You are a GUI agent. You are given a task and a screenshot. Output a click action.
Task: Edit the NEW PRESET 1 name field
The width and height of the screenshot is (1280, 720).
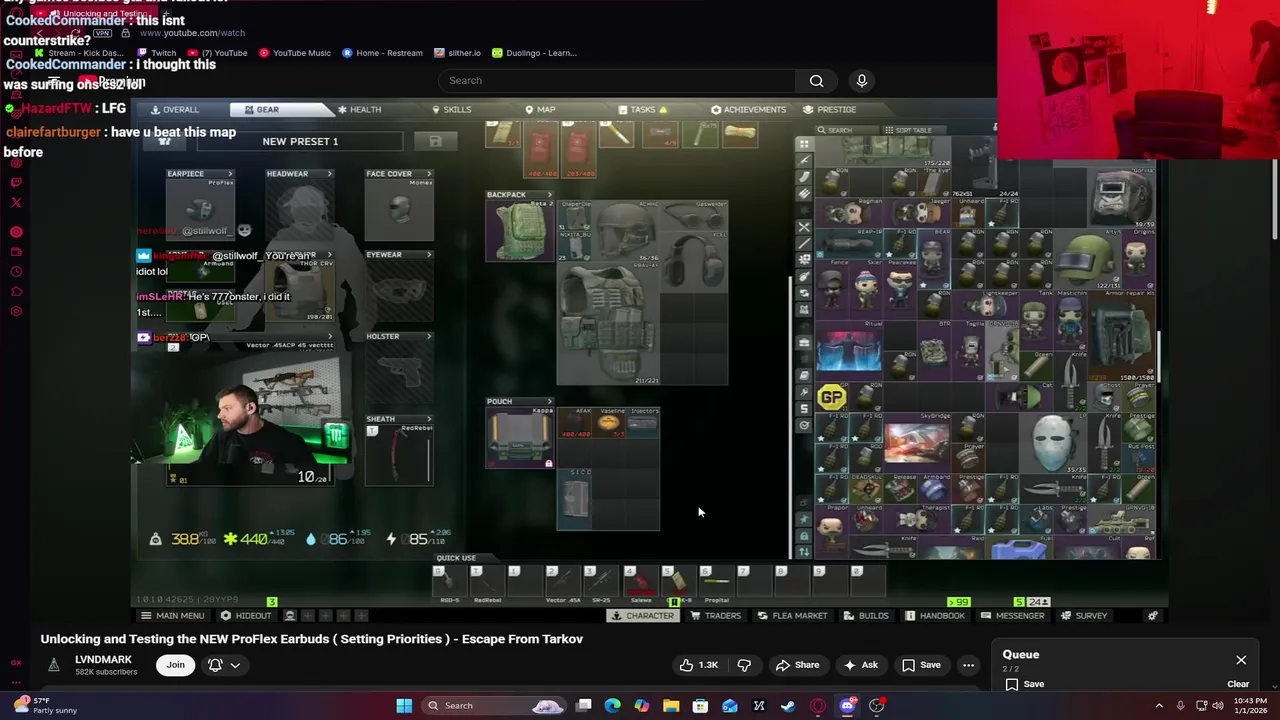point(300,141)
